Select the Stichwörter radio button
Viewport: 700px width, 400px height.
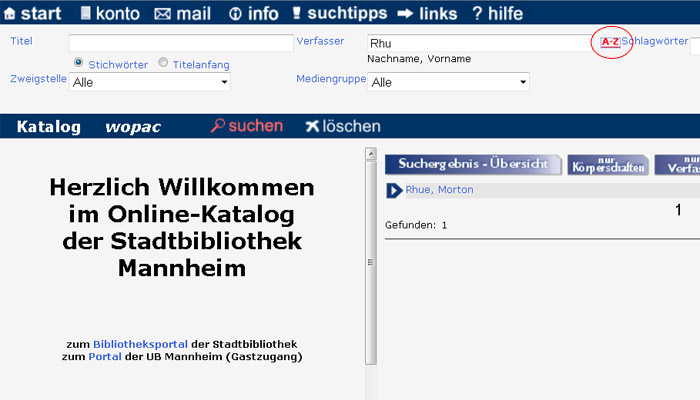click(79, 63)
